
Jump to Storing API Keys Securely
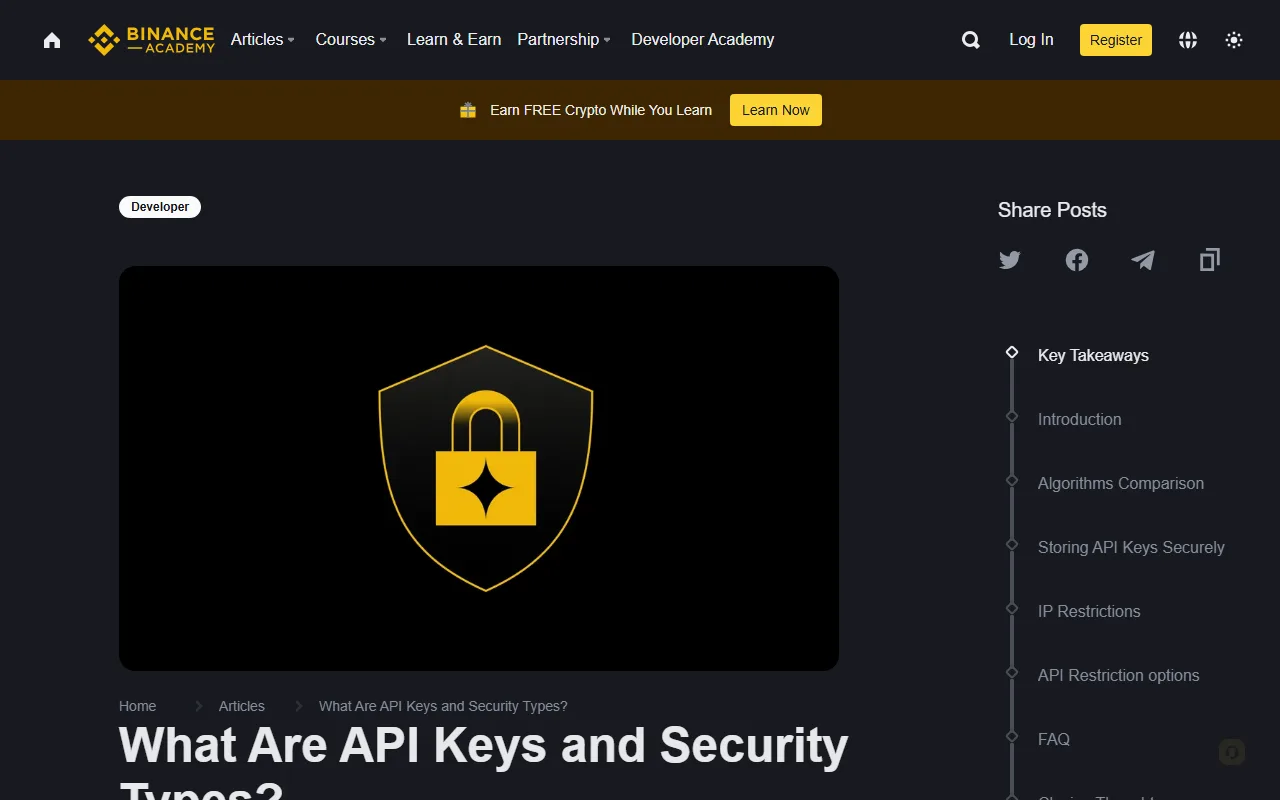(1131, 547)
